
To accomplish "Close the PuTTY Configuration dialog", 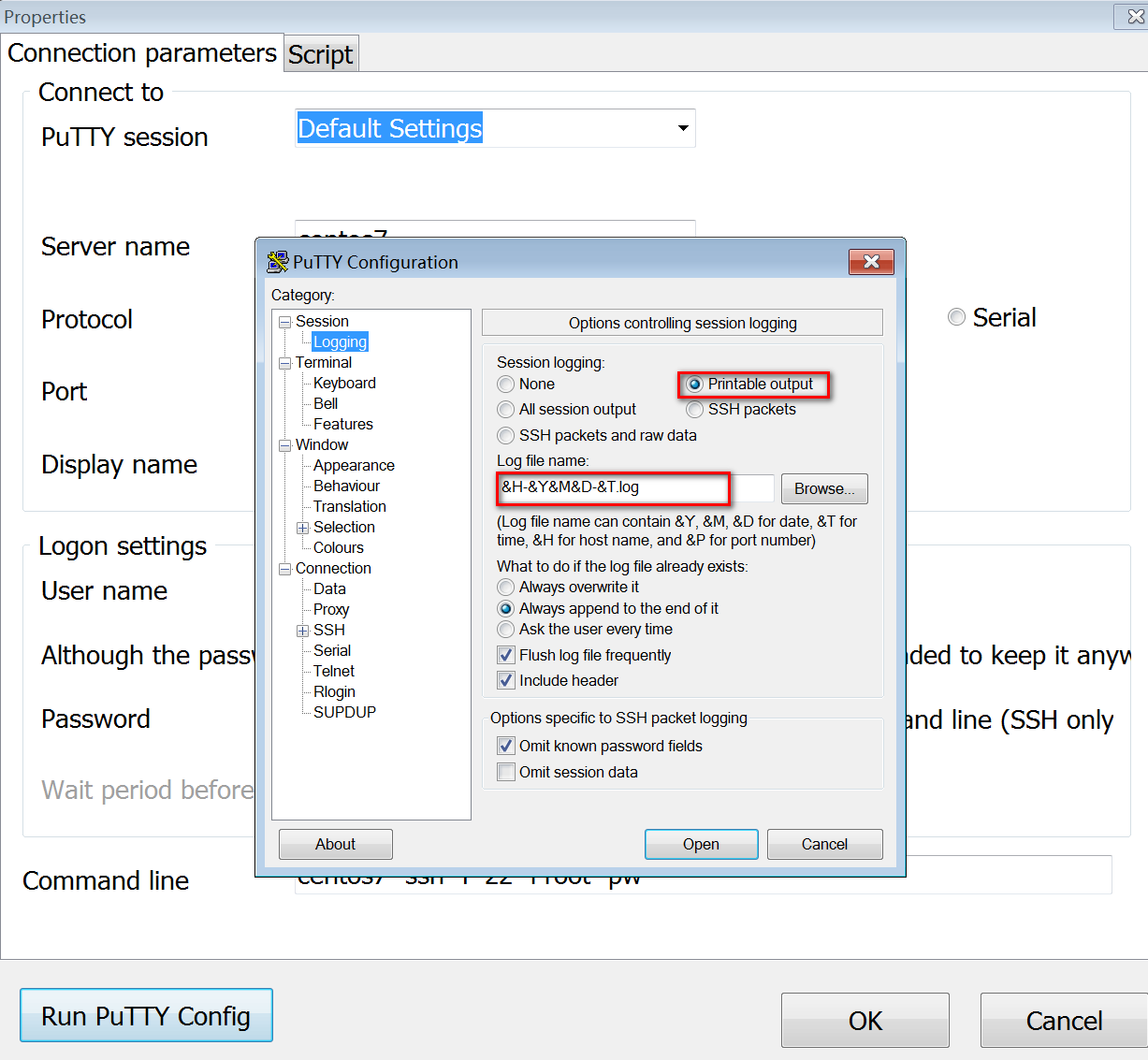I will point(871,262).
